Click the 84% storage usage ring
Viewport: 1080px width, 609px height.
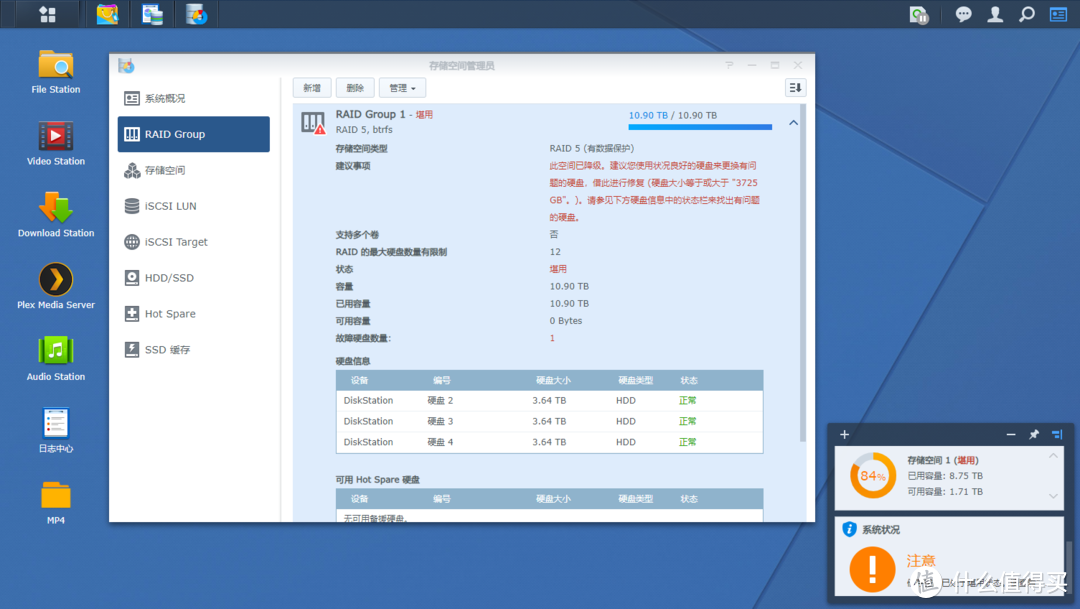point(873,475)
